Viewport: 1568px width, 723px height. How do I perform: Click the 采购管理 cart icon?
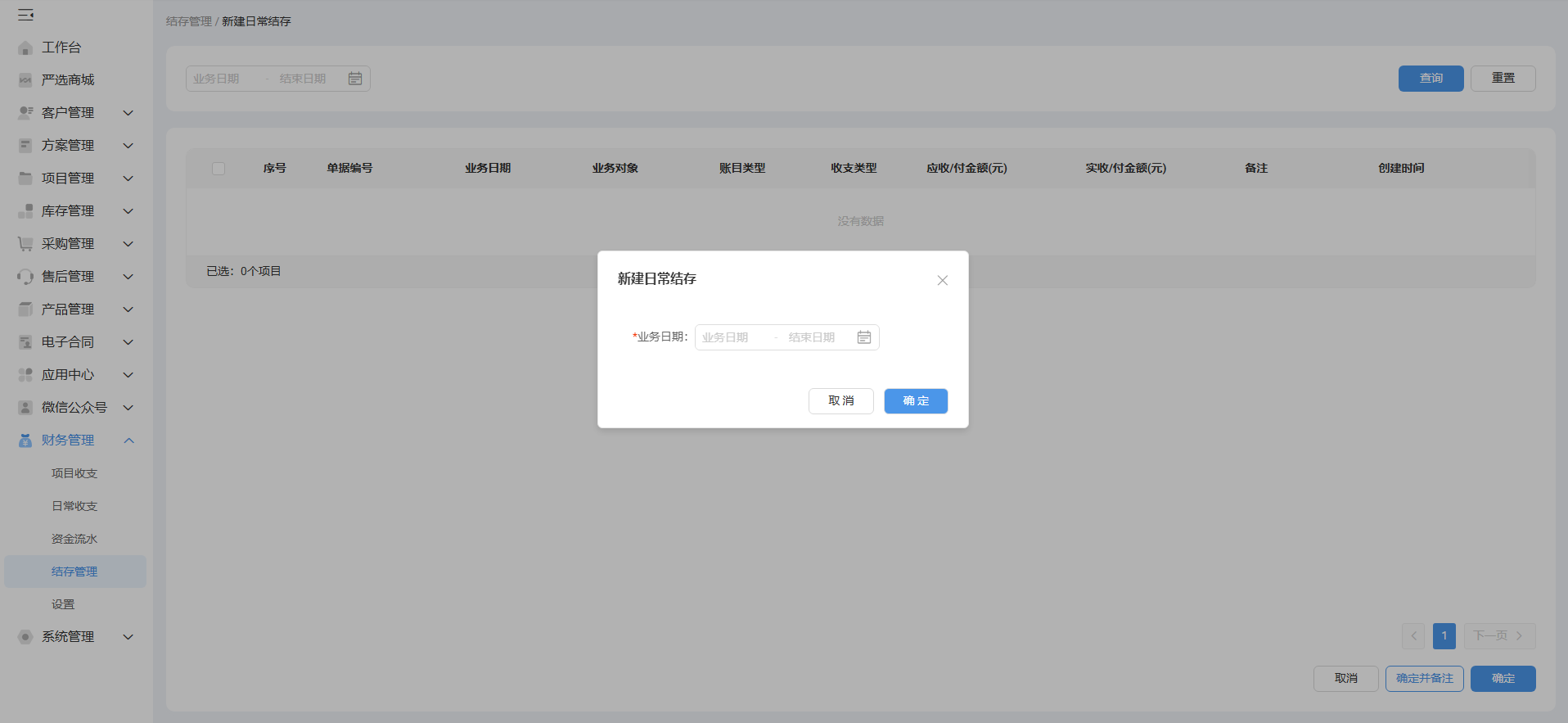(x=25, y=244)
